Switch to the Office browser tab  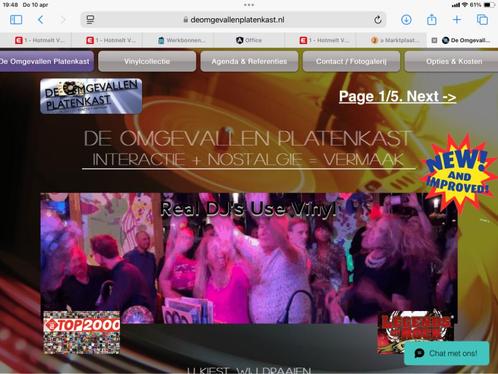tap(249, 40)
